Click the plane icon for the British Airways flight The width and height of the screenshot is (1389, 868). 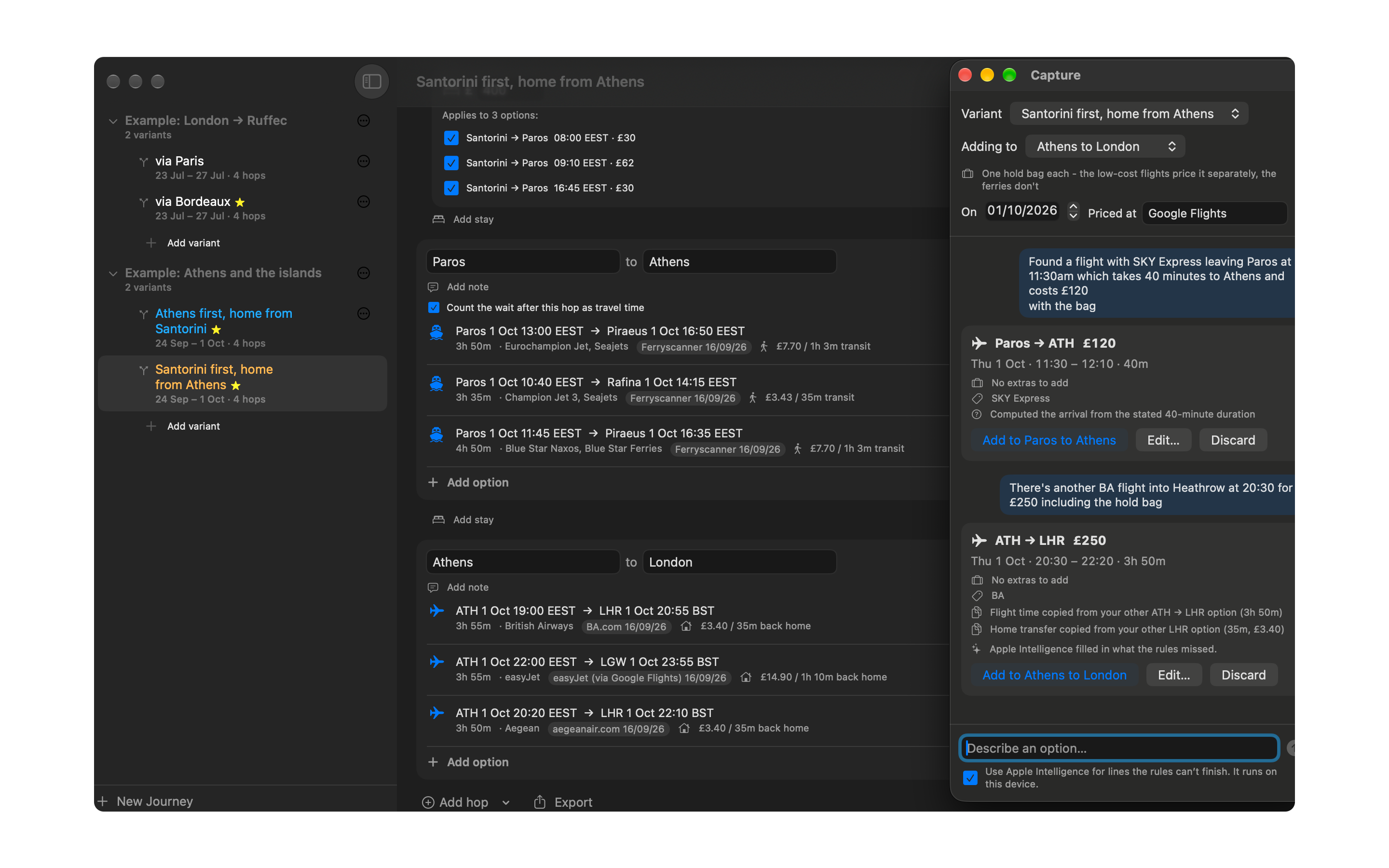point(437,611)
